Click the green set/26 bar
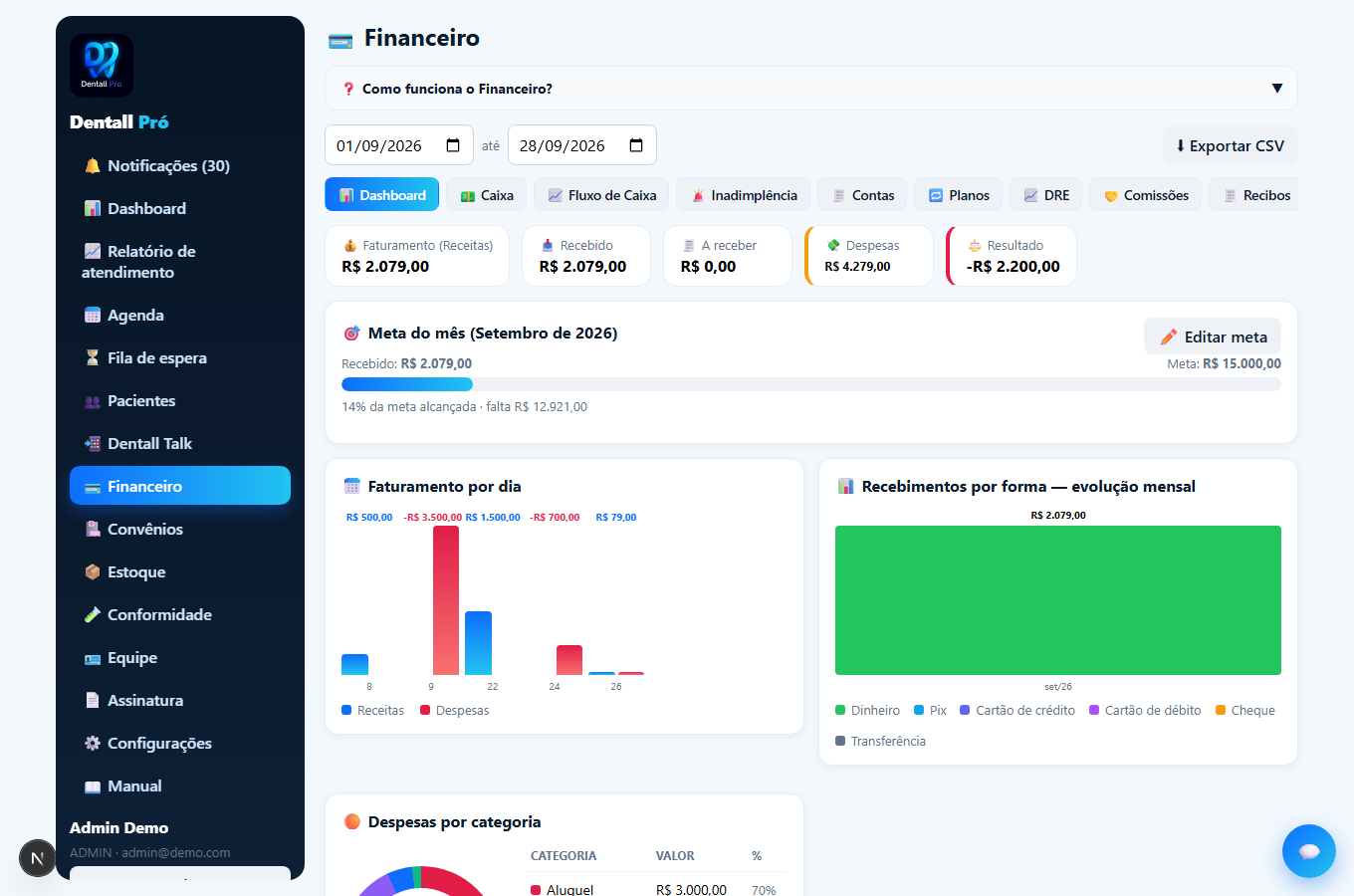The height and width of the screenshot is (896, 1354). (1058, 600)
